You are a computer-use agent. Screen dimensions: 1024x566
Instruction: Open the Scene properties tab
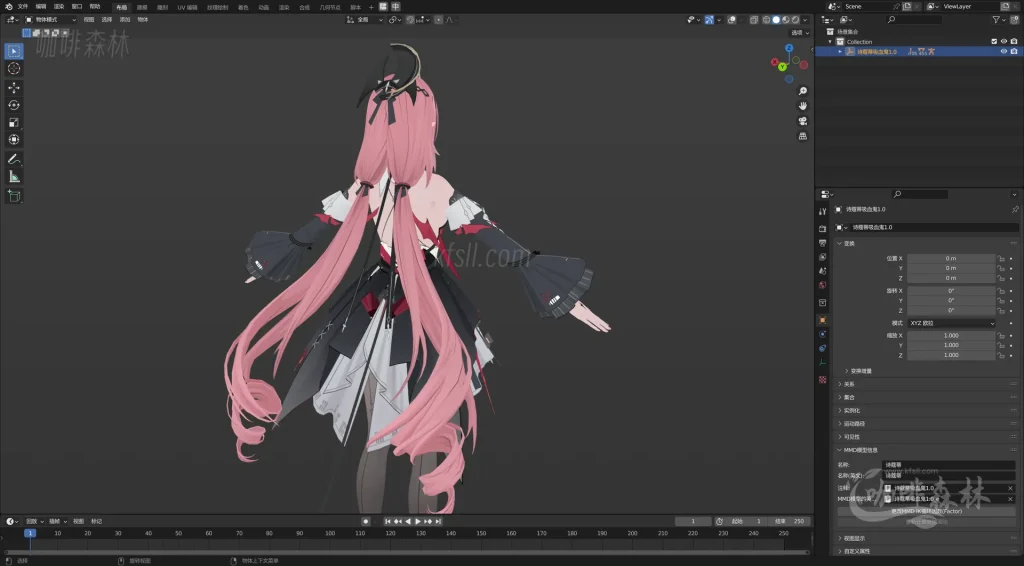(x=822, y=271)
